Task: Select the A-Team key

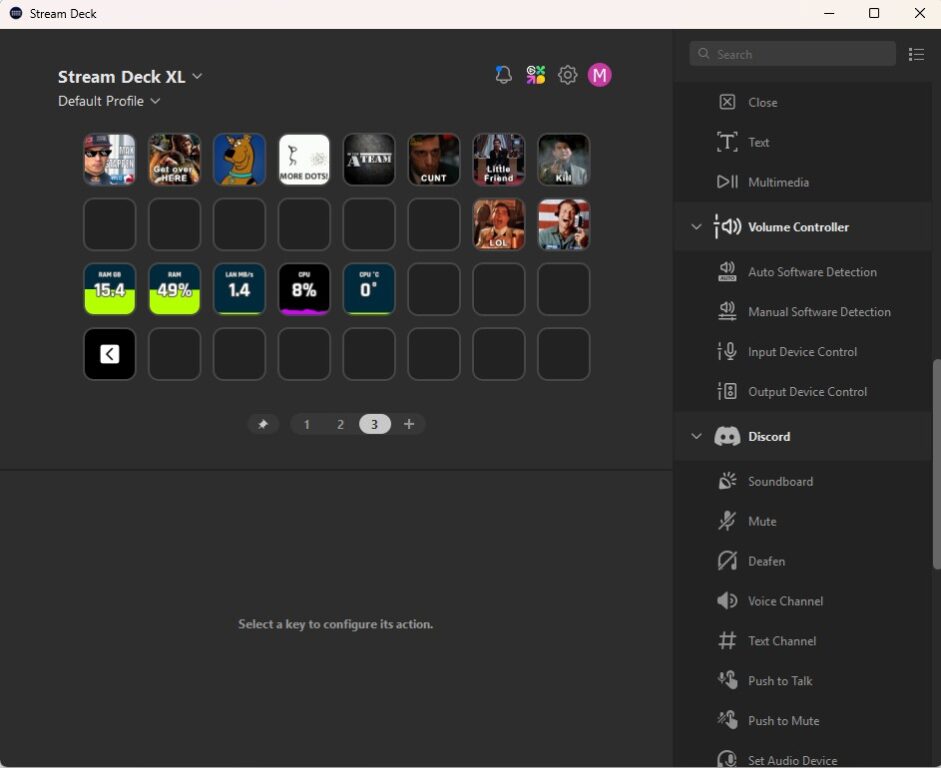Action: 369,160
